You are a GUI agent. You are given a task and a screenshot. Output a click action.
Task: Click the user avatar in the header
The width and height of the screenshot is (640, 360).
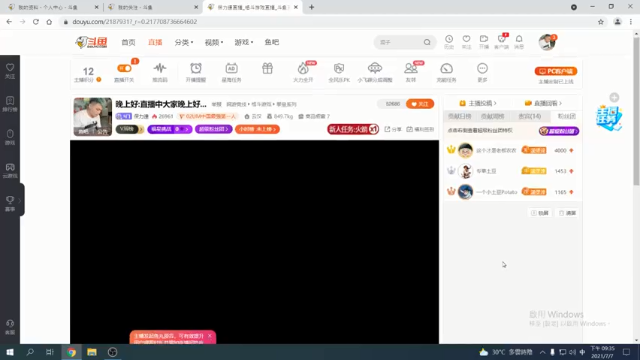click(547, 42)
